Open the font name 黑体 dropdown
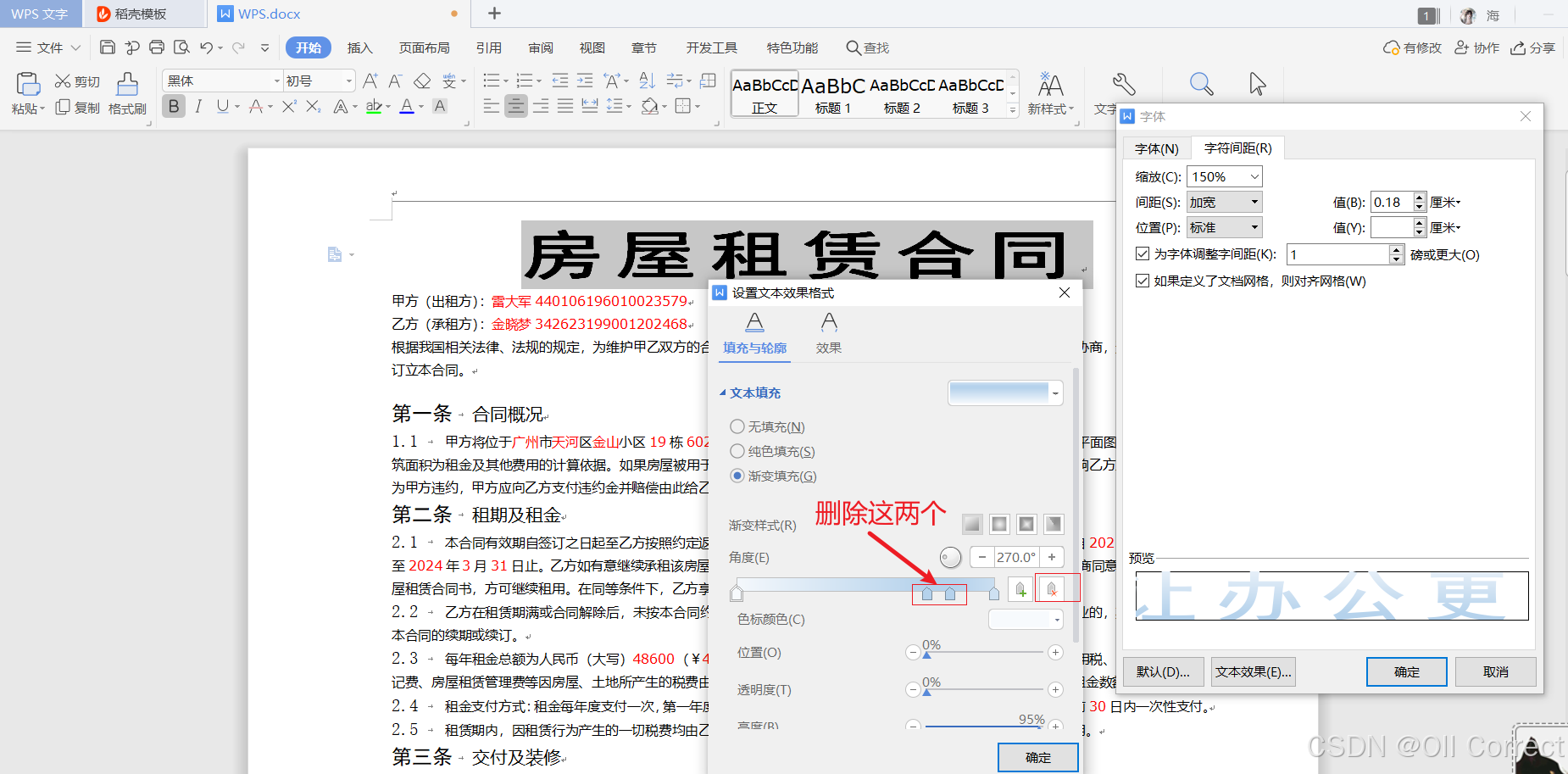1568x774 pixels. click(276, 81)
